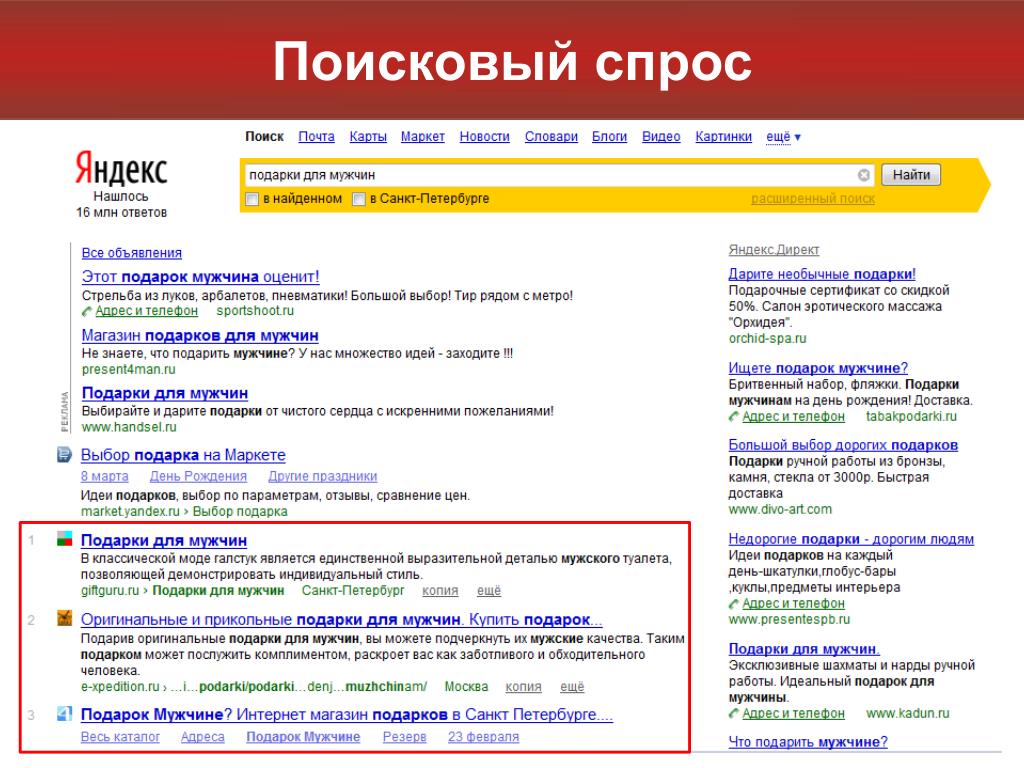
Task: Toggle the 'в Санкт-Петербурге' checkbox
Action: (x=359, y=199)
